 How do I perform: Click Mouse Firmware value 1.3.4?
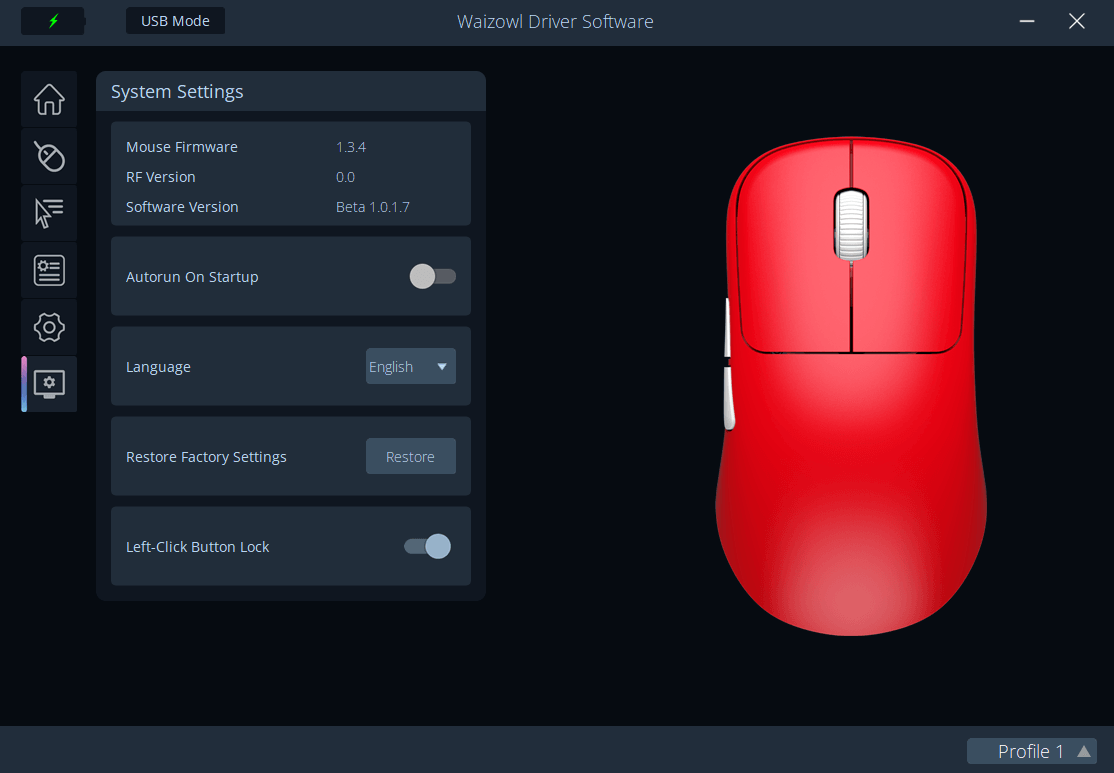tap(351, 147)
